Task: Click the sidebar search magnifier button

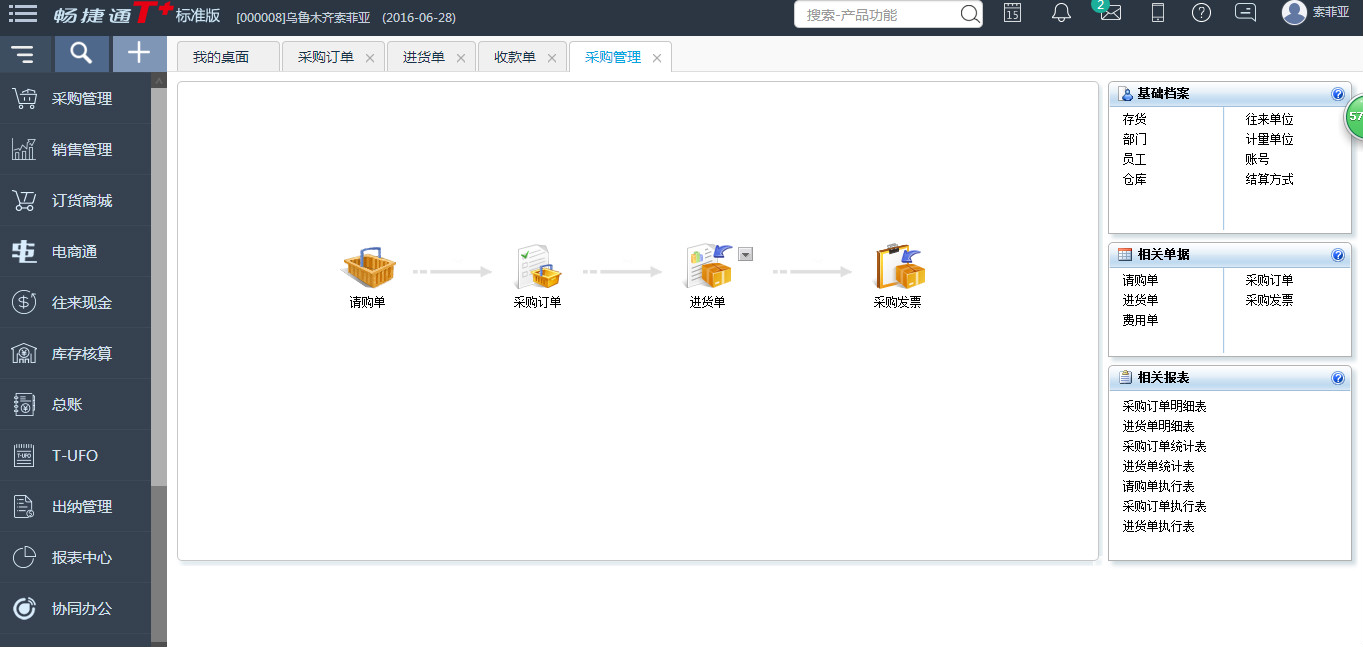Action: coord(82,54)
